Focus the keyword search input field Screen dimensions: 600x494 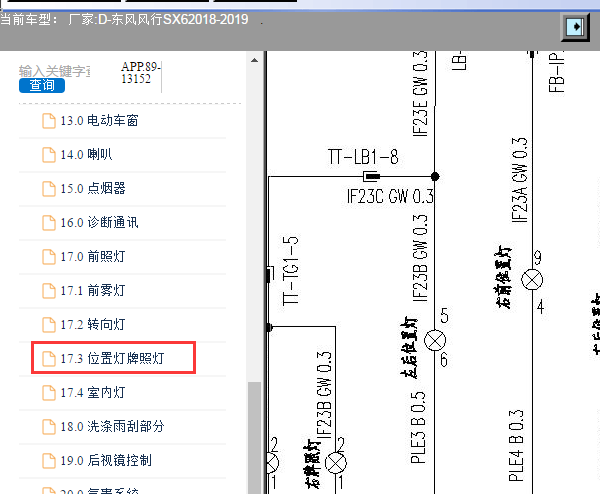[x=55, y=71]
